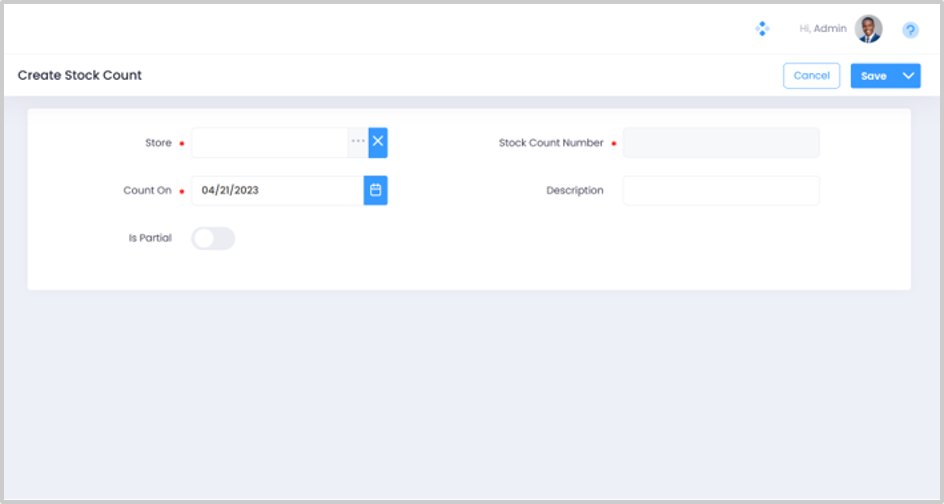
Task: Click the Stock Count Number label
Action: coord(551,143)
